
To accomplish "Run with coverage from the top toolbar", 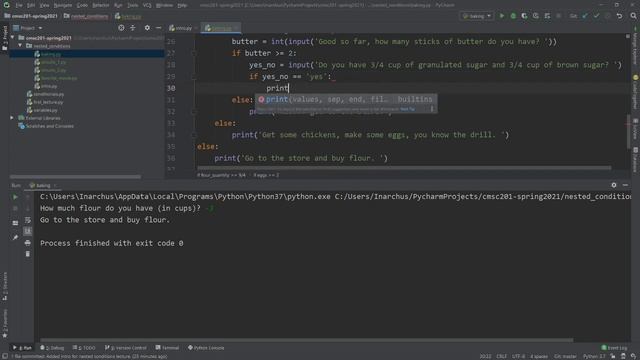I will click(524, 16).
